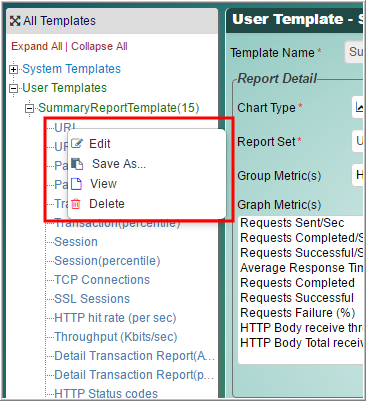Open the HTTP Status codes template
Screen dimensions: 366x401
click(x=106, y=394)
